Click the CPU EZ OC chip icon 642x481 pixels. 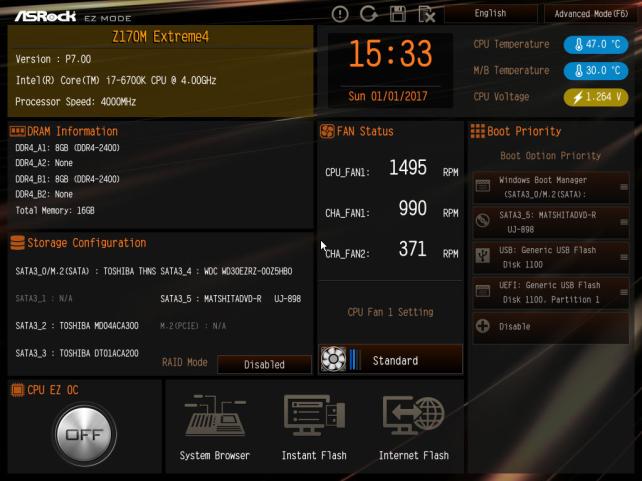point(17,390)
